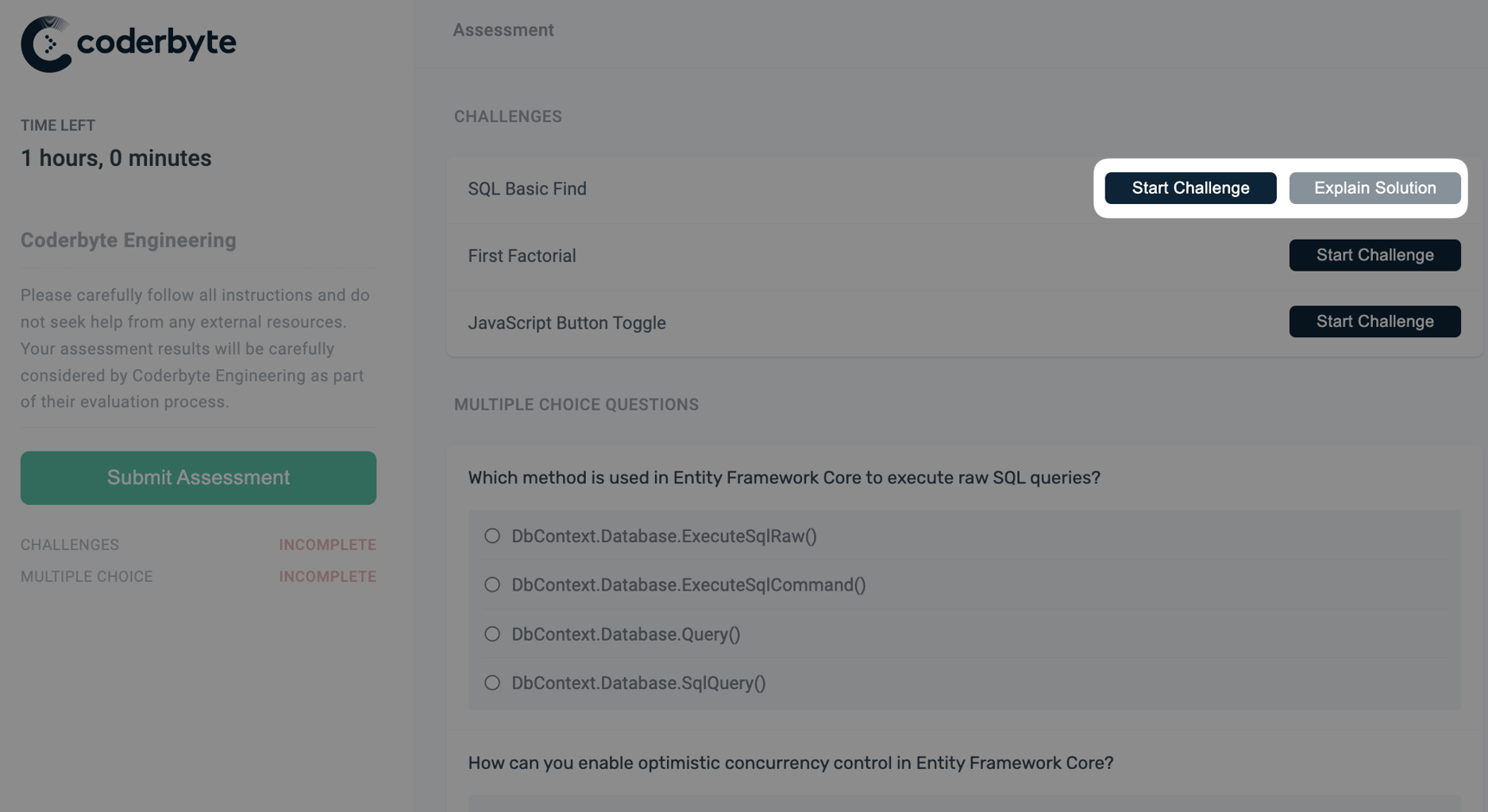Click the JavaScript Button Toggle challenge name
This screenshot has height=812, width=1488.
click(567, 323)
